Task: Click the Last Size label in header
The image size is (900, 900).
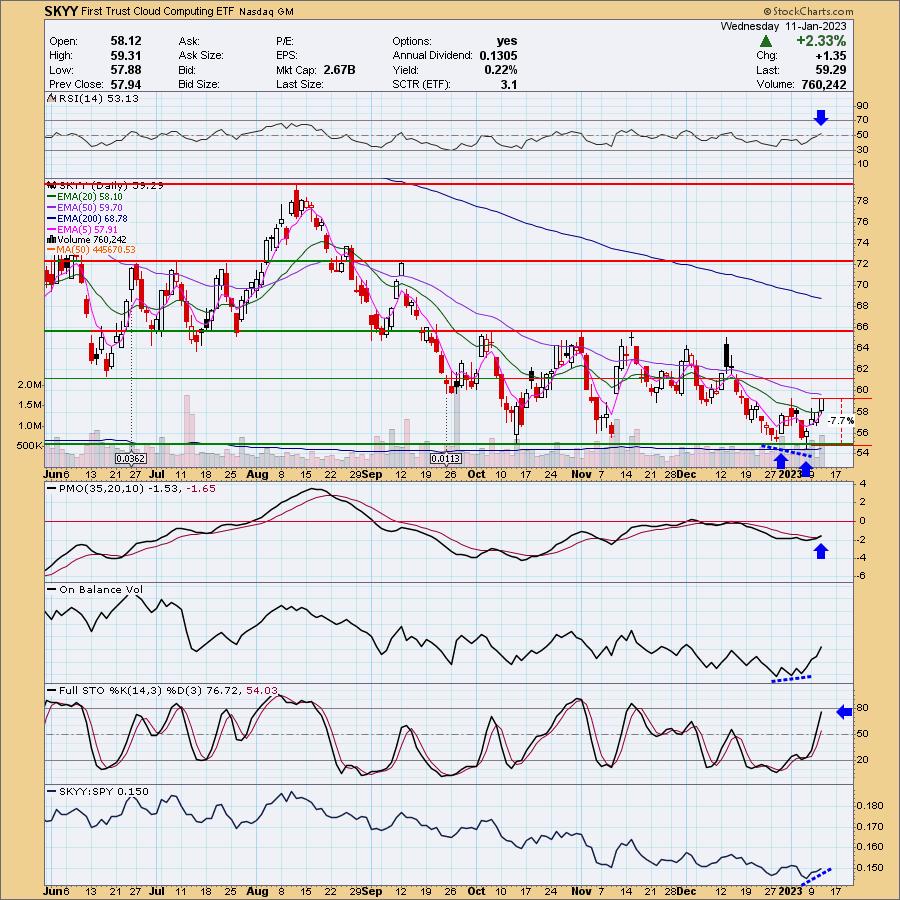Action: 300,84
